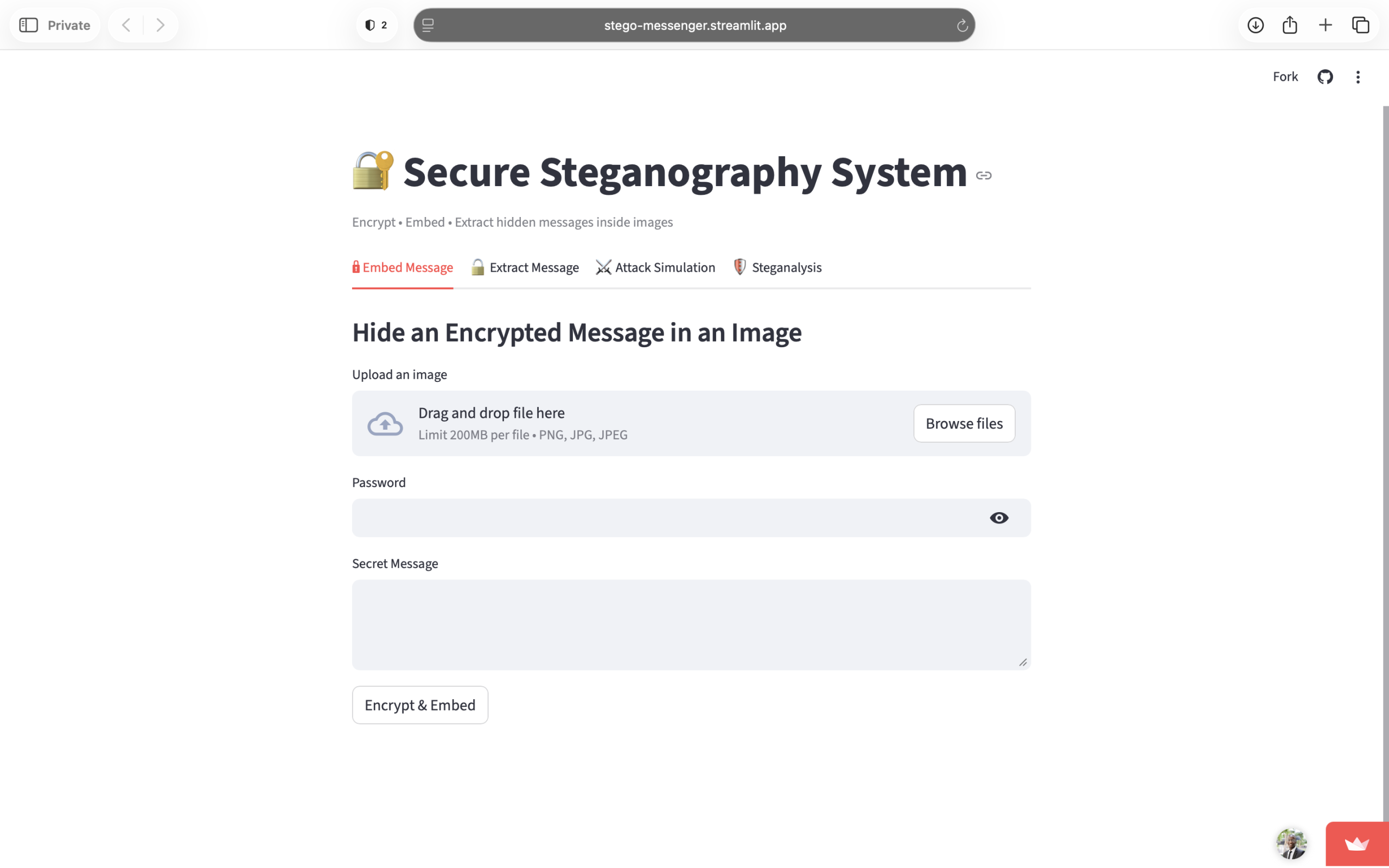Click the Streamlit crown badge

coord(1357,844)
